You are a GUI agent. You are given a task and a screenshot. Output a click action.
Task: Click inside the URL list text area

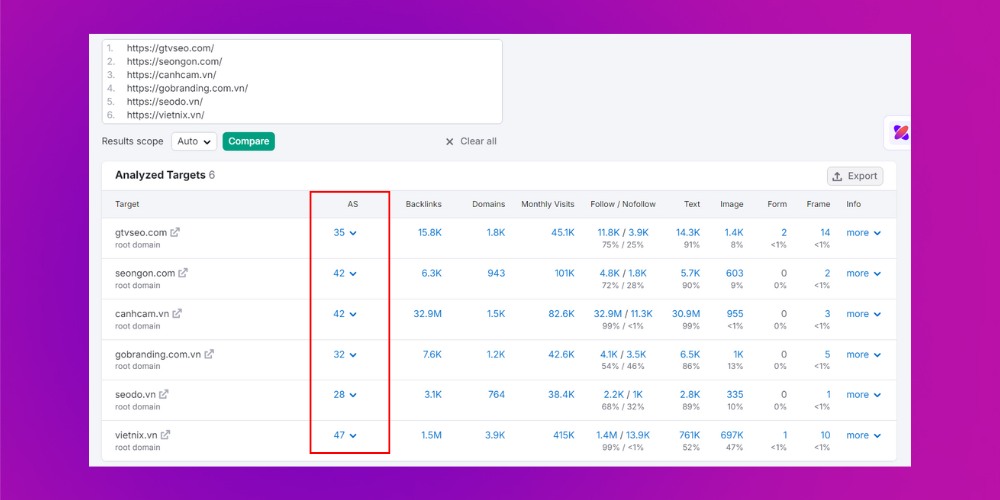pyautogui.click(x=302, y=82)
